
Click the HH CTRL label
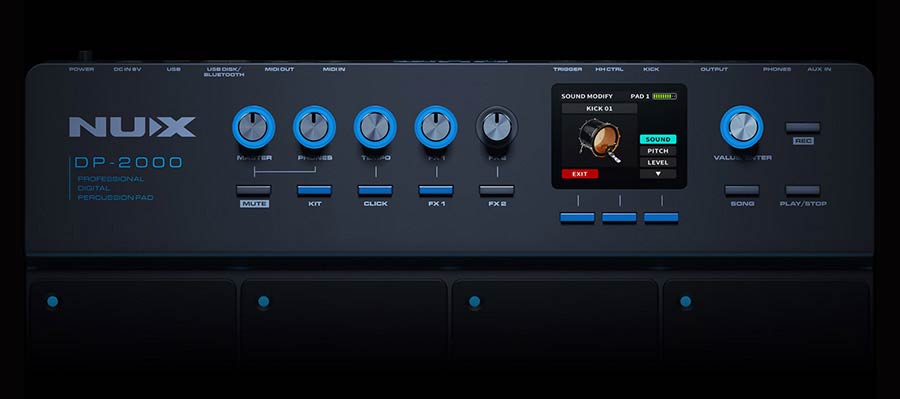(609, 69)
